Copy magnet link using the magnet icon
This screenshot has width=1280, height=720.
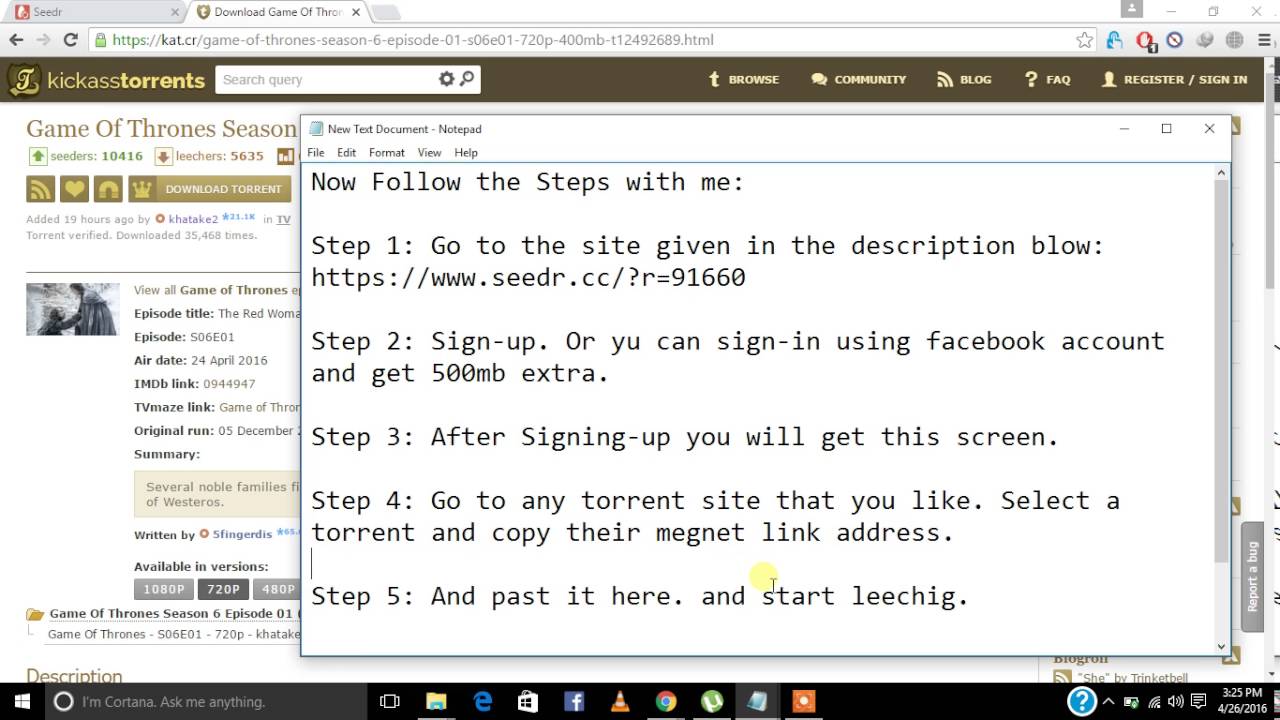tap(107, 189)
